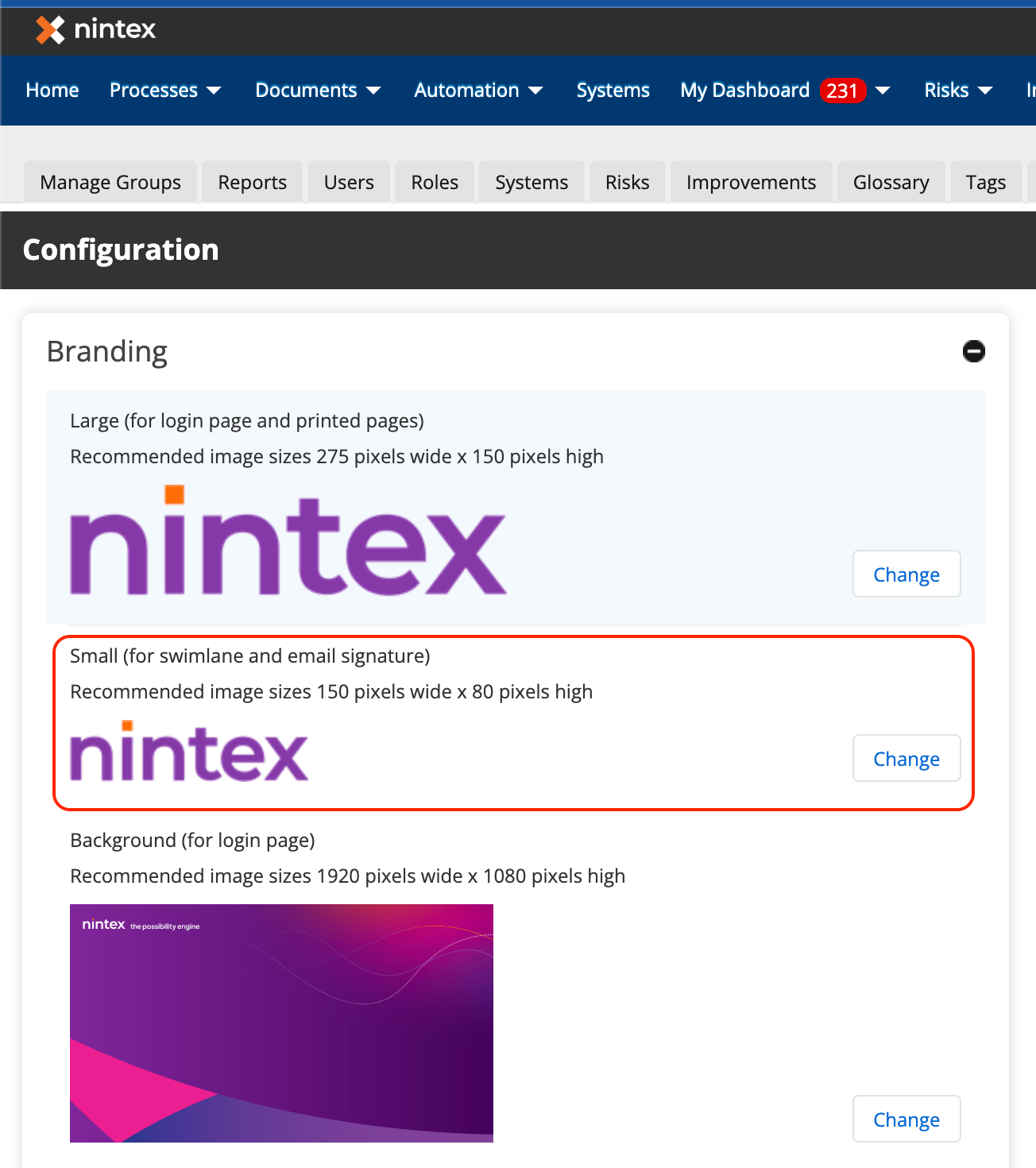
Task: Click the Configuration page title
Action: pos(121,249)
